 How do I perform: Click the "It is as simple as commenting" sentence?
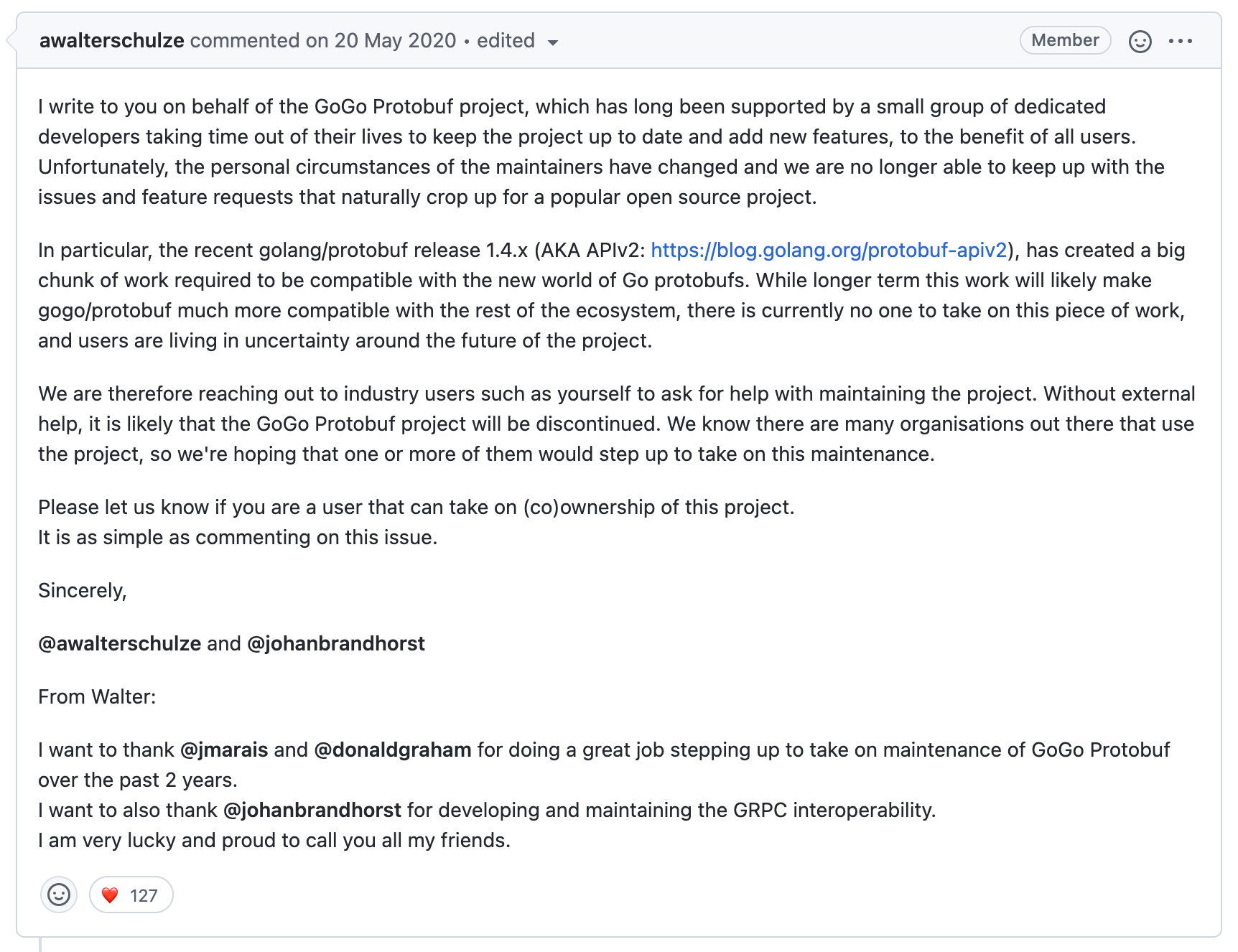click(x=238, y=537)
